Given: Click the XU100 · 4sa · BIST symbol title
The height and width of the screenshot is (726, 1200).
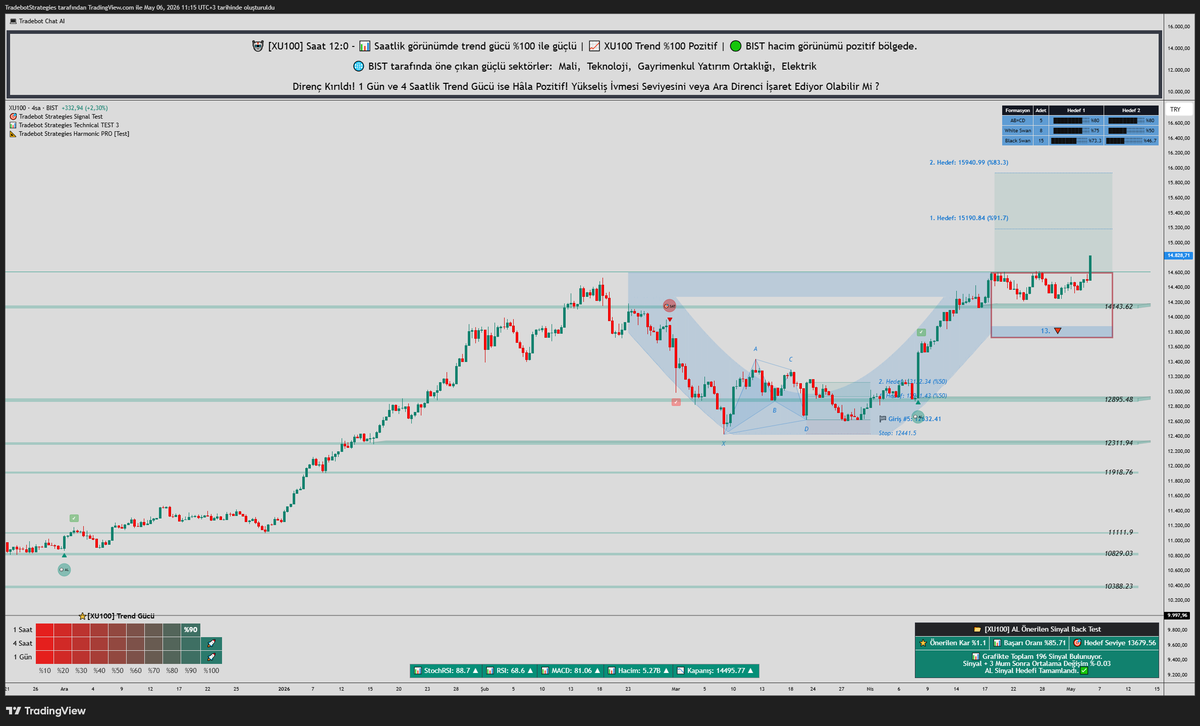Looking at the screenshot, I should [x=32, y=107].
